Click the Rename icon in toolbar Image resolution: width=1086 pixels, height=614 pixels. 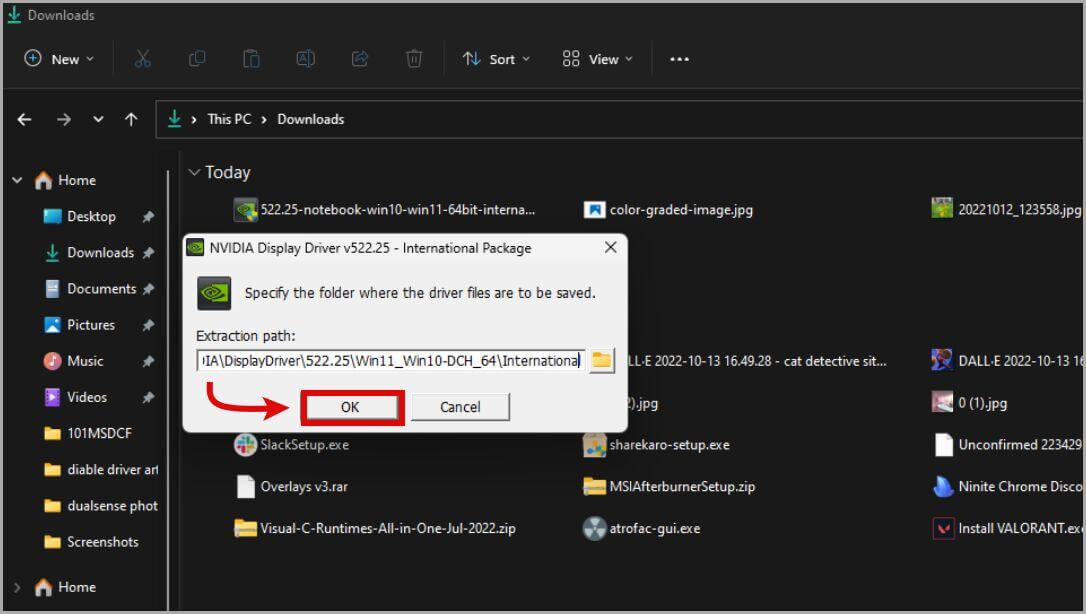pos(305,59)
